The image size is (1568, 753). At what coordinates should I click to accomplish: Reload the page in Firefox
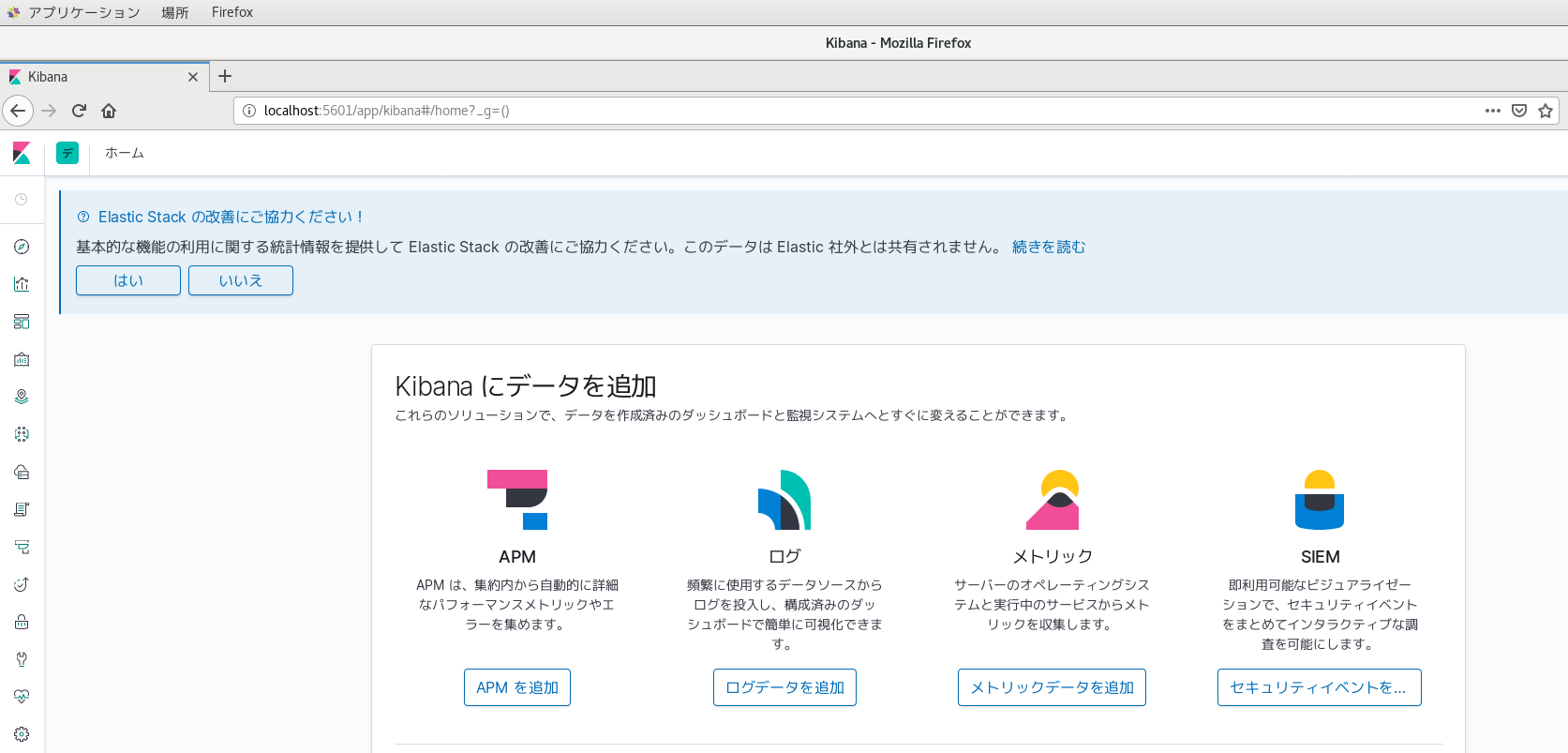[x=79, y=111]
